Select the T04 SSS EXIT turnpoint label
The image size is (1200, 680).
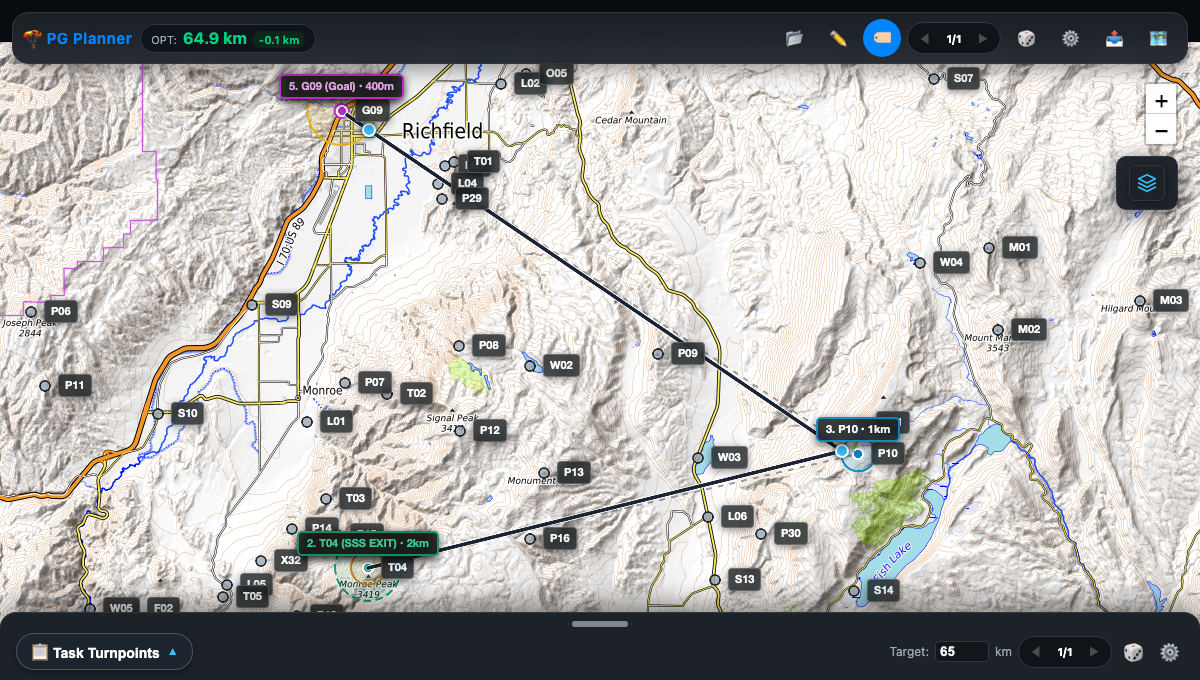pyautogui.click(x=367, y=543)
